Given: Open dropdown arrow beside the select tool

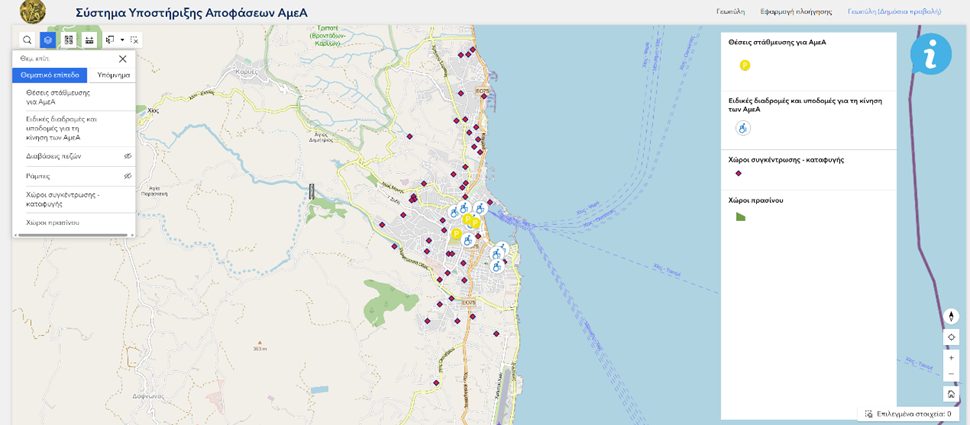Looking at the screenshot, I should 122,40.
